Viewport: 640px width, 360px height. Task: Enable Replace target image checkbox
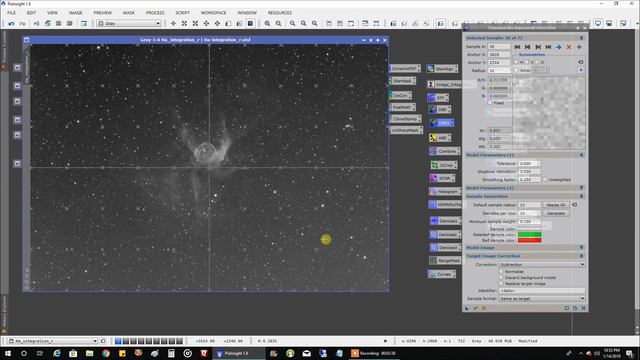pyautogui.click(x=501, y=283)
